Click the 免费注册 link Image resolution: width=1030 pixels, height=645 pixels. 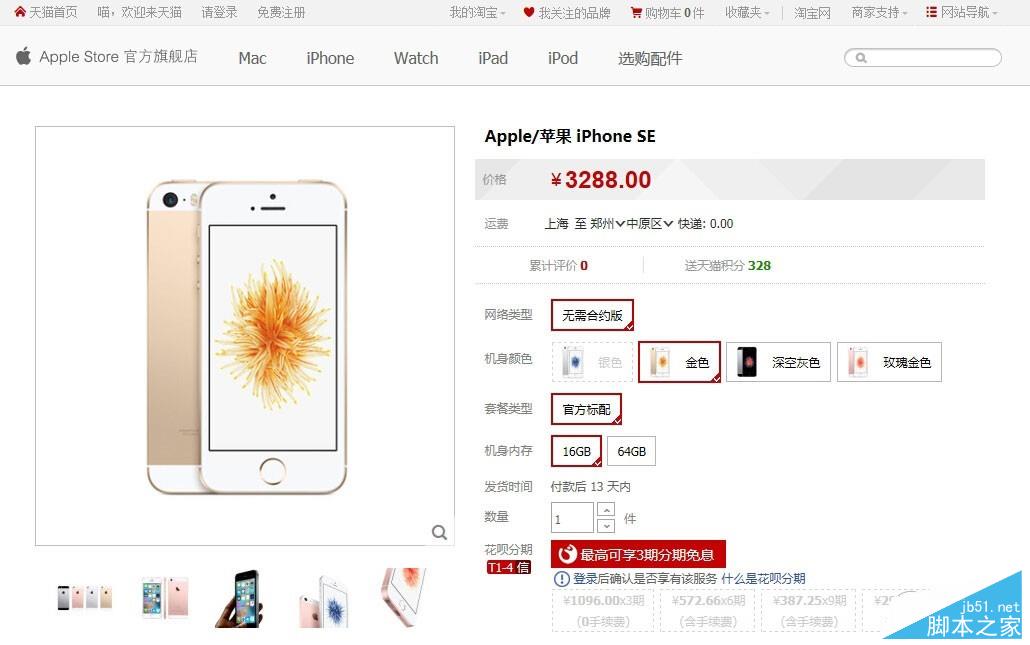(281, 12)
